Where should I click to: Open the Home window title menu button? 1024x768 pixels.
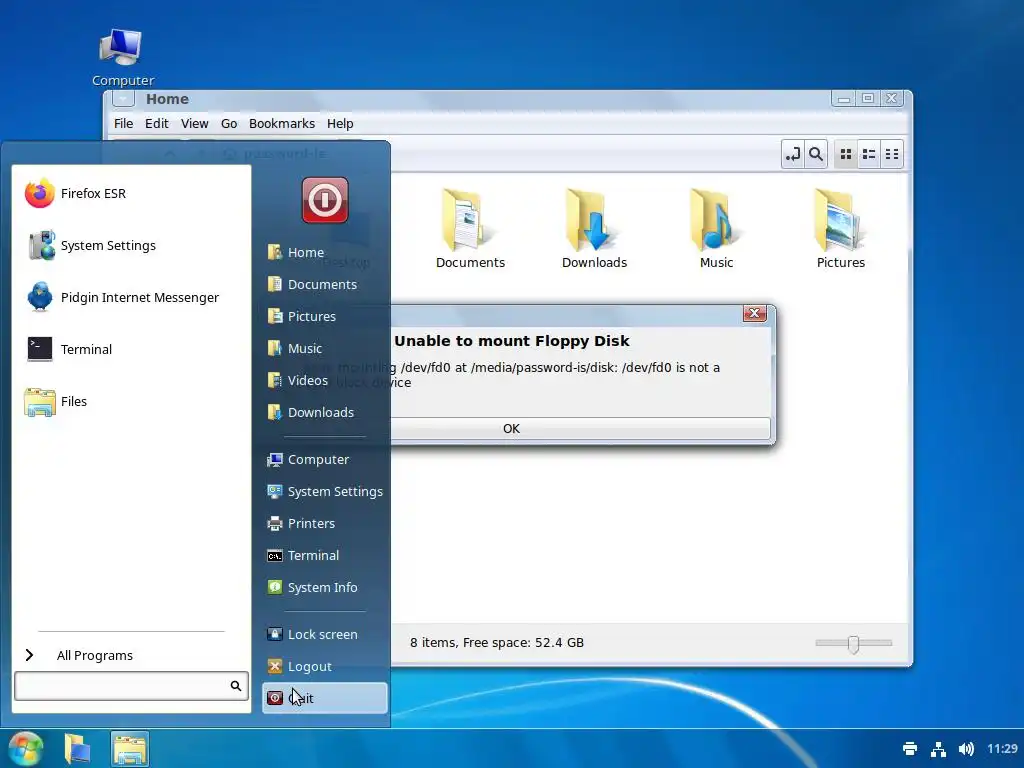click(123, 99)
